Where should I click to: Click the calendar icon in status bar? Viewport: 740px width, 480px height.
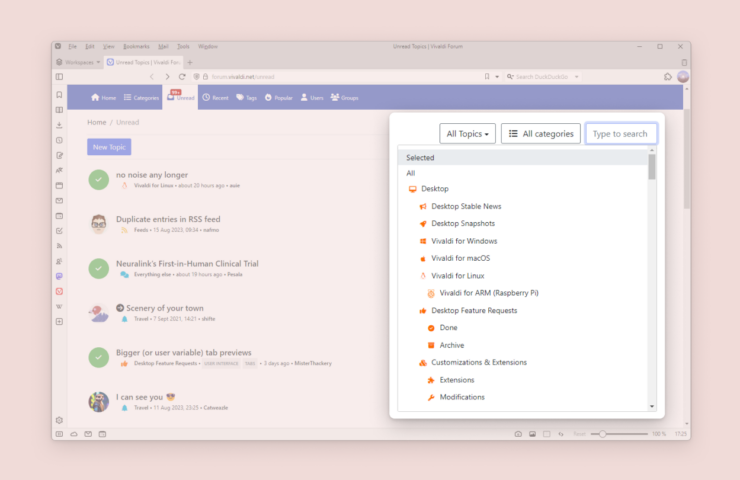pyautogui.click(x=102, y=434)
